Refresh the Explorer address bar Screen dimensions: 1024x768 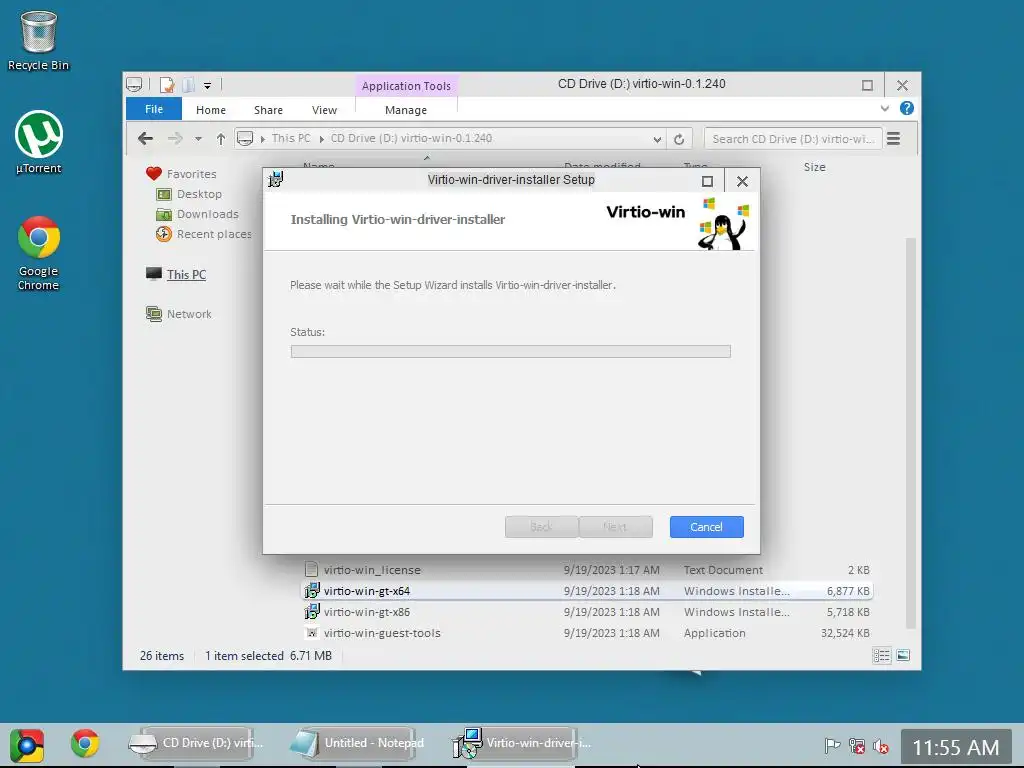click(679, 139)
